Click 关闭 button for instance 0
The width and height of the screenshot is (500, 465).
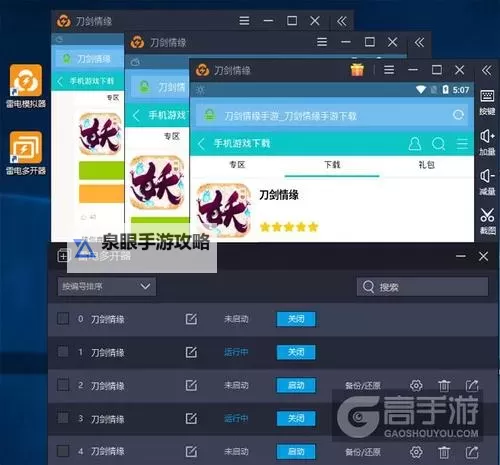(296, 319)
